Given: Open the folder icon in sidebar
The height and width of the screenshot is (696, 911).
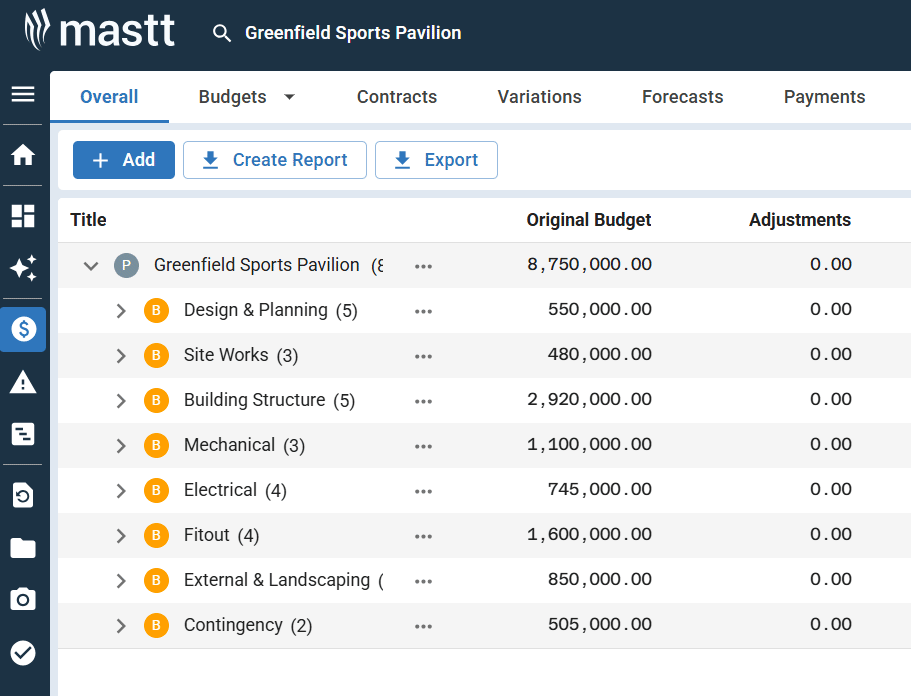Looking at the screenshot, I should click(x=23, y=547).
